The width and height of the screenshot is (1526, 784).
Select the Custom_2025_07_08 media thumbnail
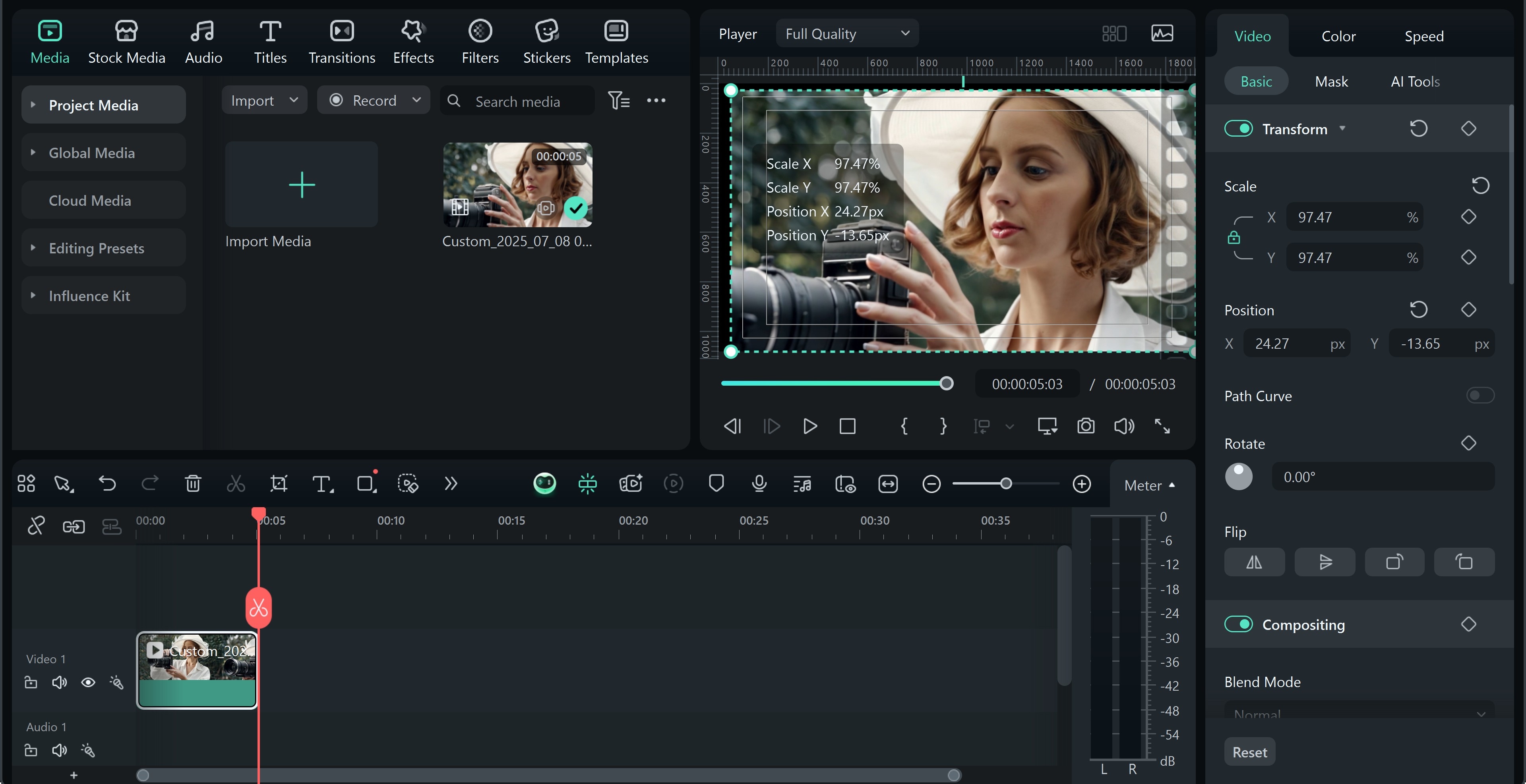[518, 184]
